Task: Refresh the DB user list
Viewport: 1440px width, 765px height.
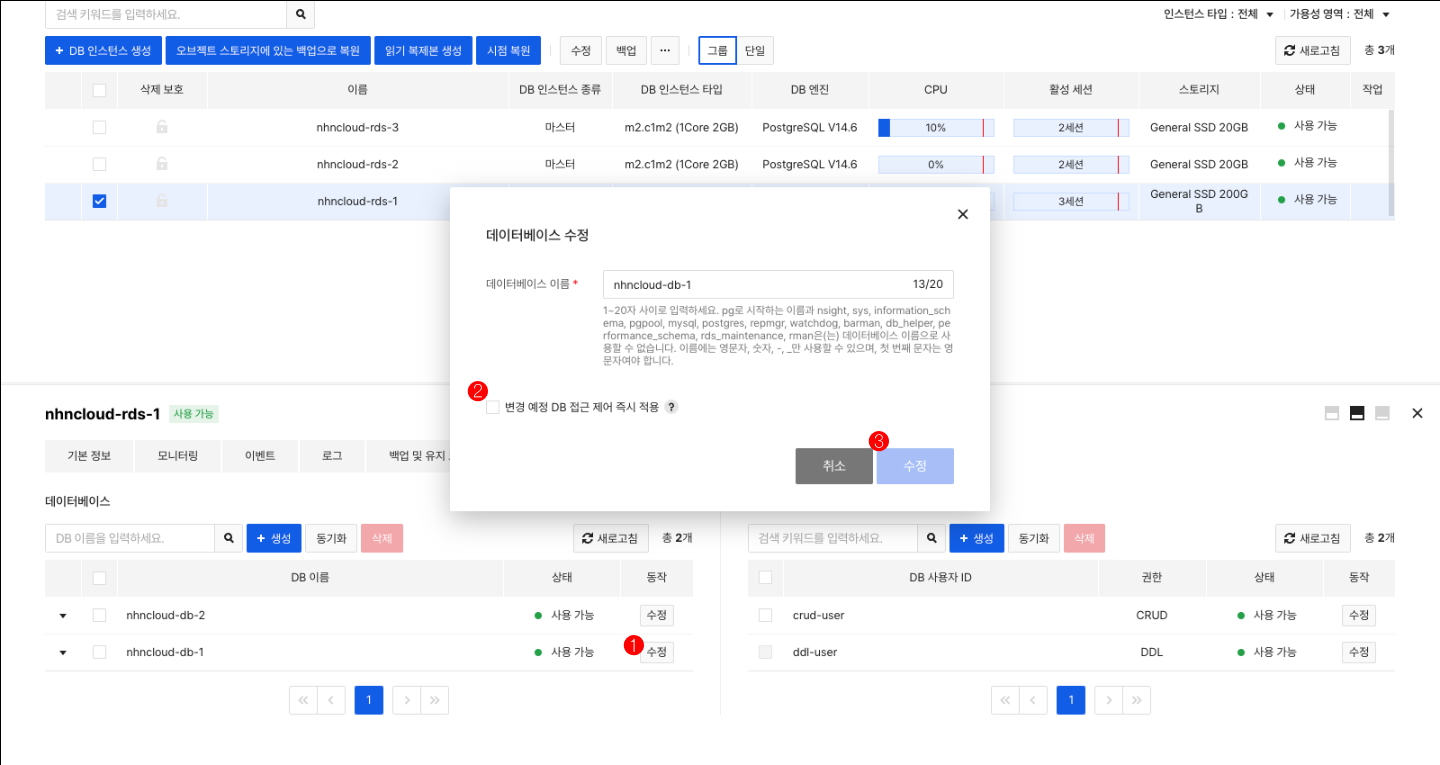Action: (x=1313, y=538)
